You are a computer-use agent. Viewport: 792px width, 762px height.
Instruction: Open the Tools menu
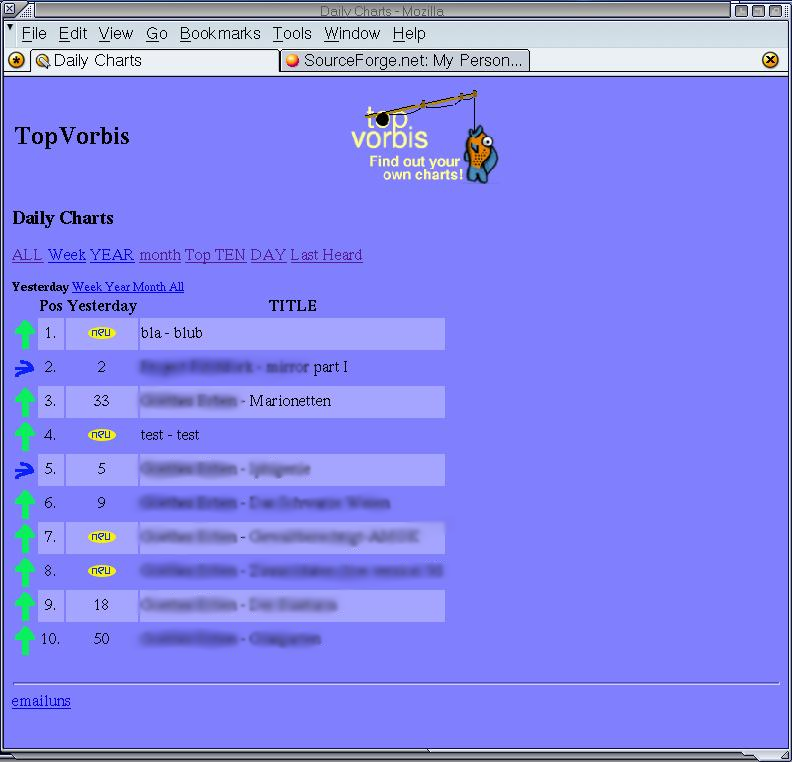[292, 34]
